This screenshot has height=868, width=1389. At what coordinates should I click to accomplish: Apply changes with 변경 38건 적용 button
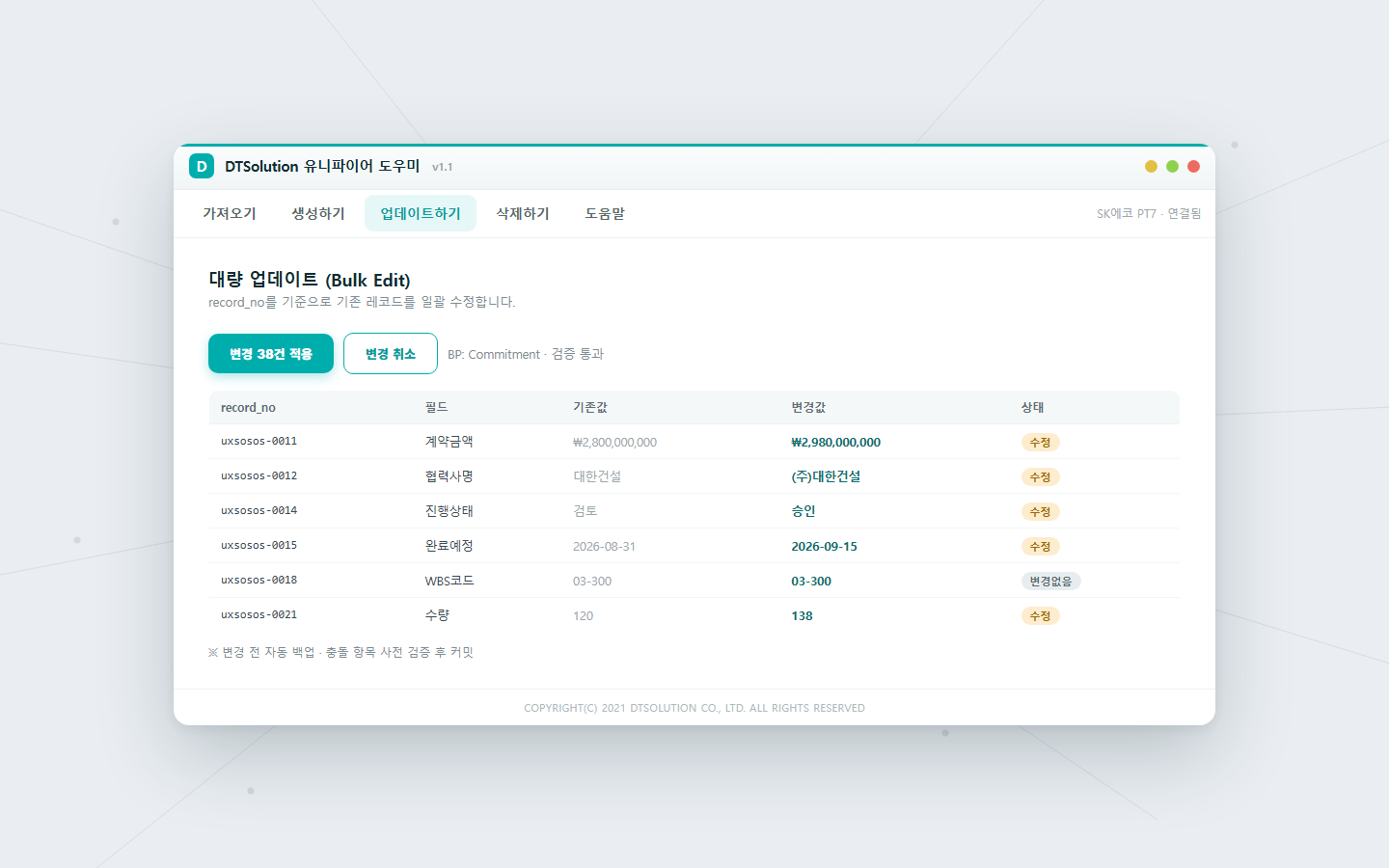[x=271, y=354]
